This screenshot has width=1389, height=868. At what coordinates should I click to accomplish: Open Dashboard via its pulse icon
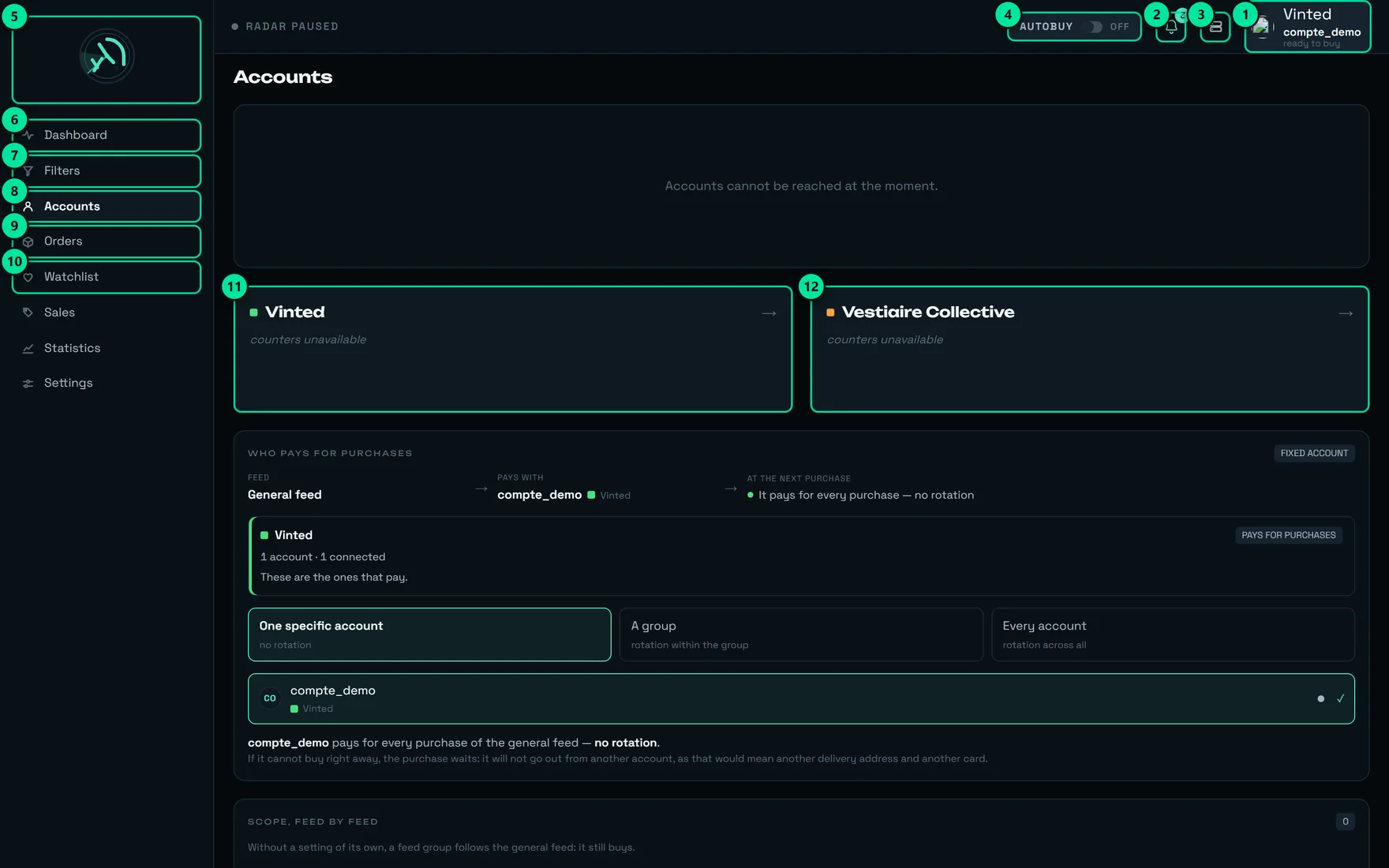click(28, 136)
